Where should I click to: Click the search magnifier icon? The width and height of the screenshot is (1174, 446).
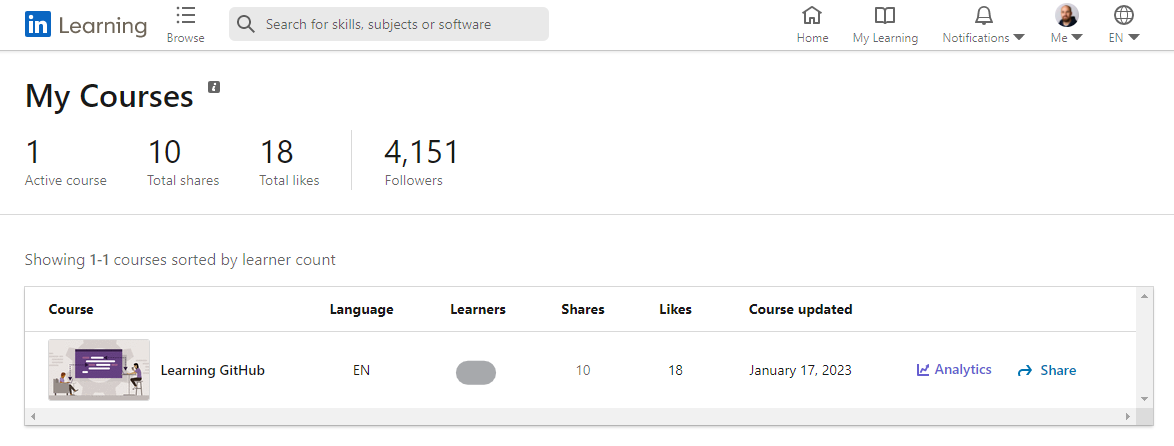(x=246, y=24)
